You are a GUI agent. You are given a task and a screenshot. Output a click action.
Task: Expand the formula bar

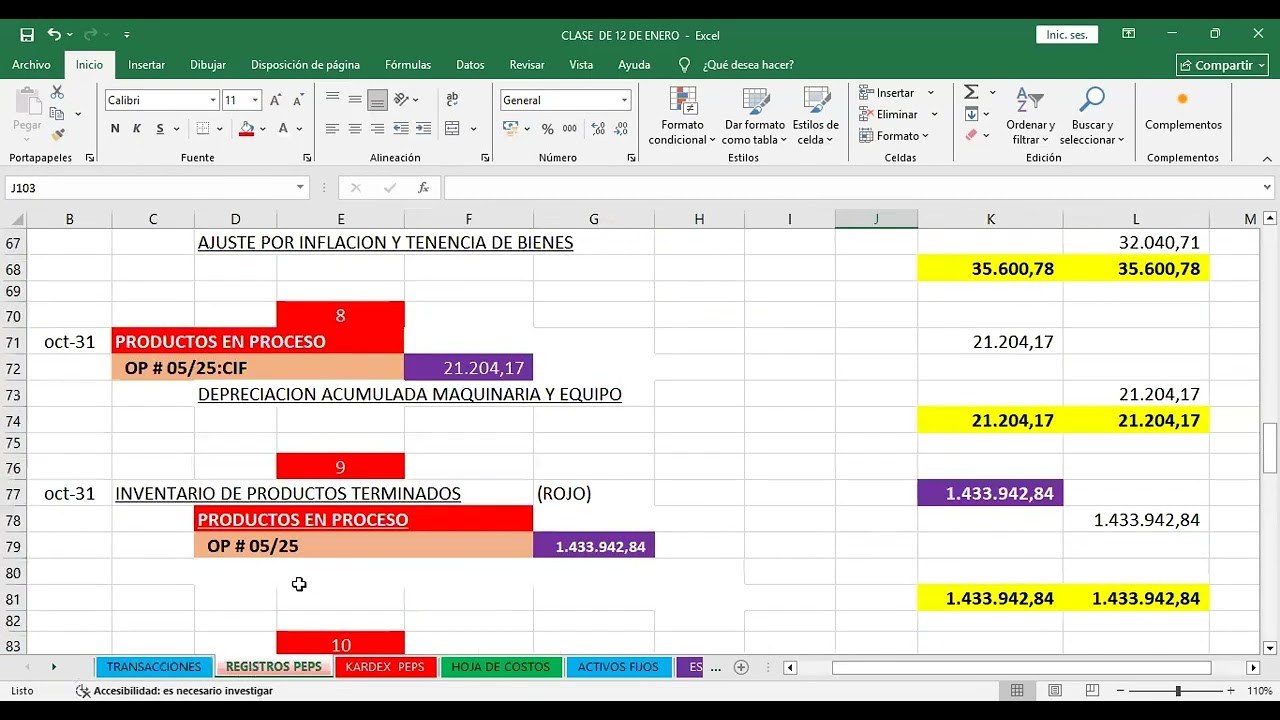coord(1267,187)
